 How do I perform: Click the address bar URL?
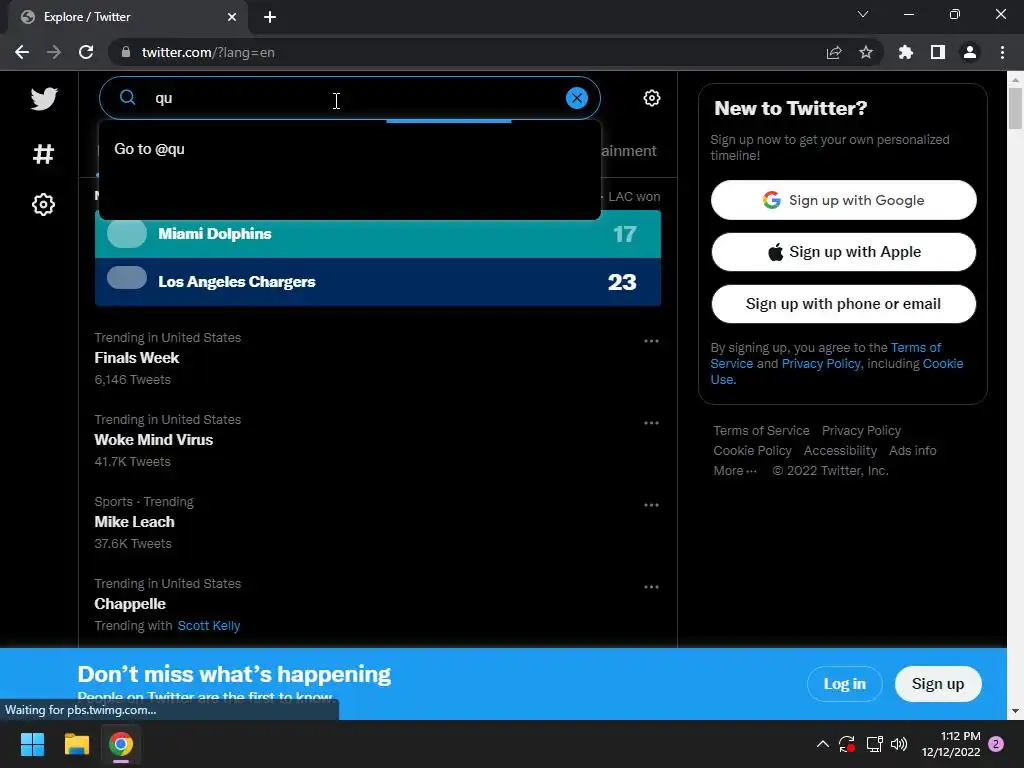(208, 52)
